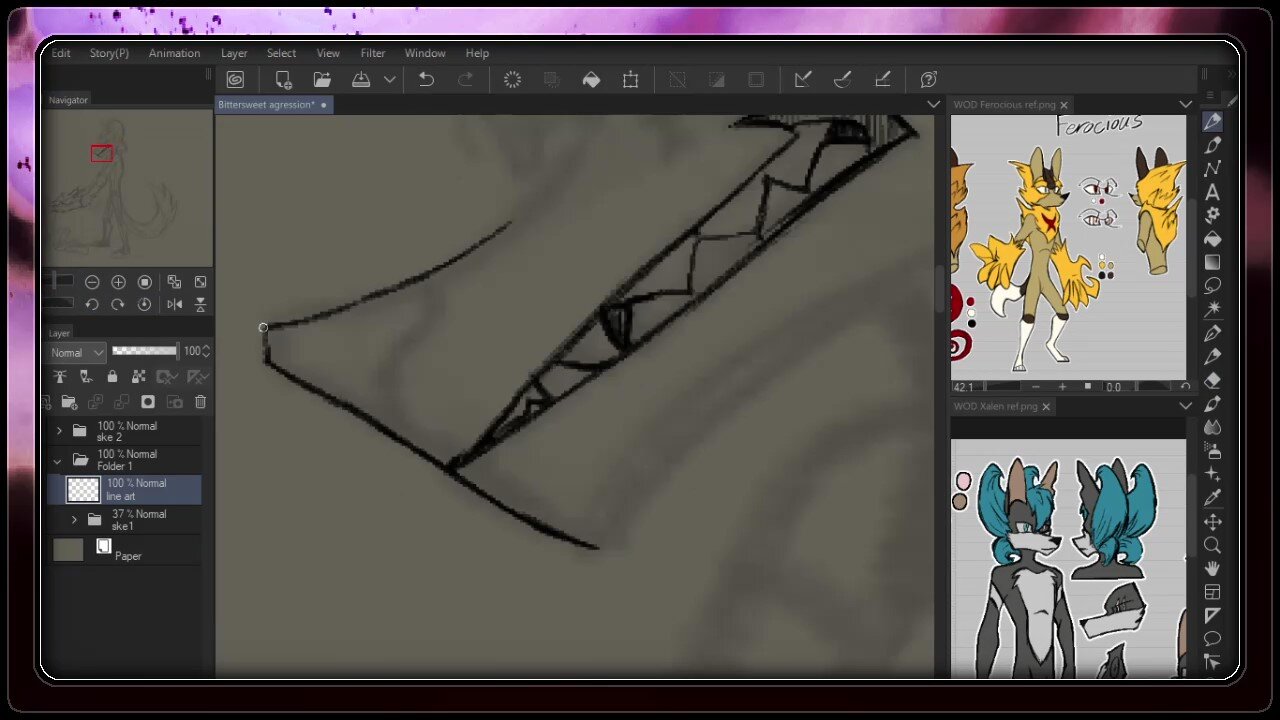Select the Eraser tool
Screen dimensions: 1280x720
(x=1212, y=381)
